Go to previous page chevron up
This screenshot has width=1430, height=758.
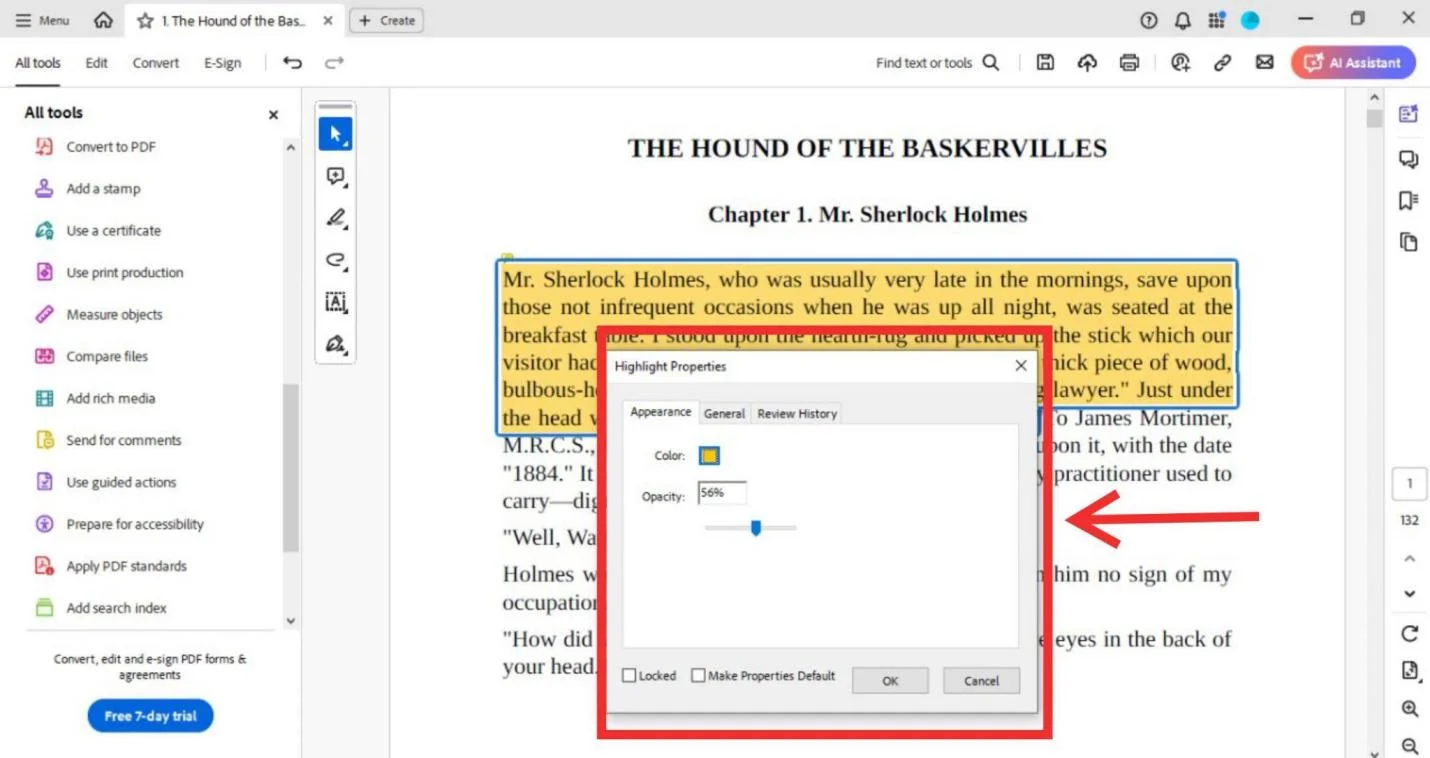click(x=1409, y=559)
